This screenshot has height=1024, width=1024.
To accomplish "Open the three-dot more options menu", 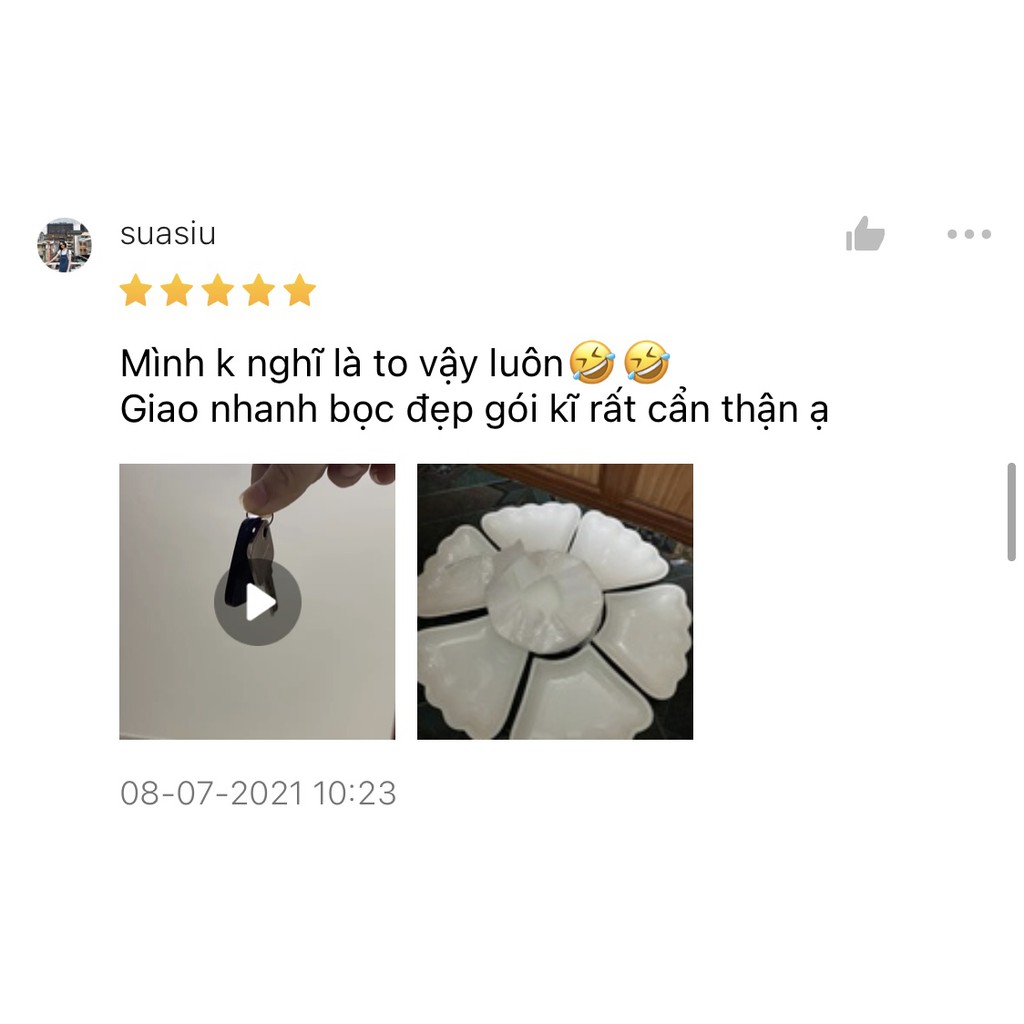I will tap(969, 234).
